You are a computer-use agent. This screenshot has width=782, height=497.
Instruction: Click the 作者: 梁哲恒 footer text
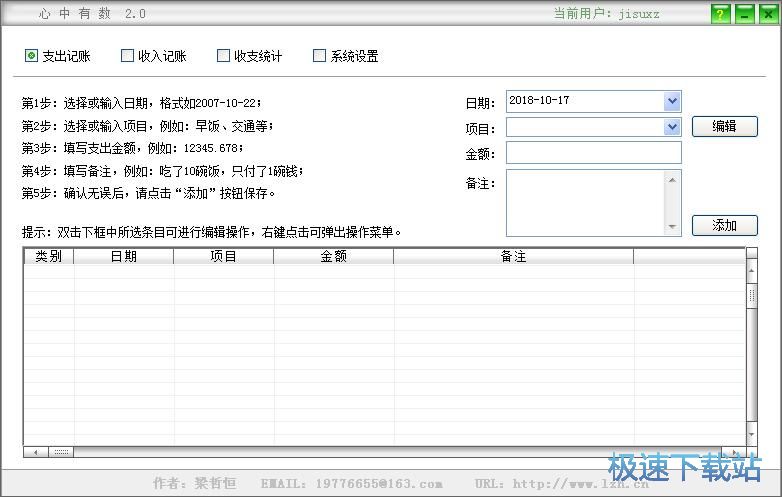(x=195, y=483)
